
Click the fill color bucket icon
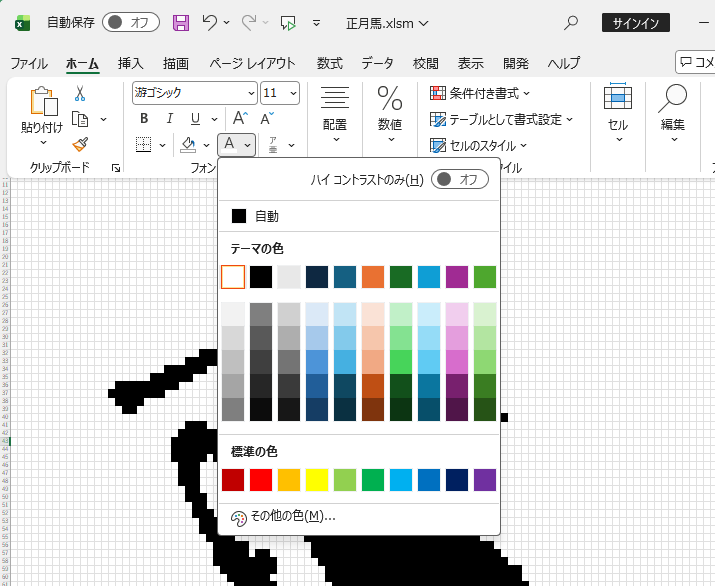188,145
